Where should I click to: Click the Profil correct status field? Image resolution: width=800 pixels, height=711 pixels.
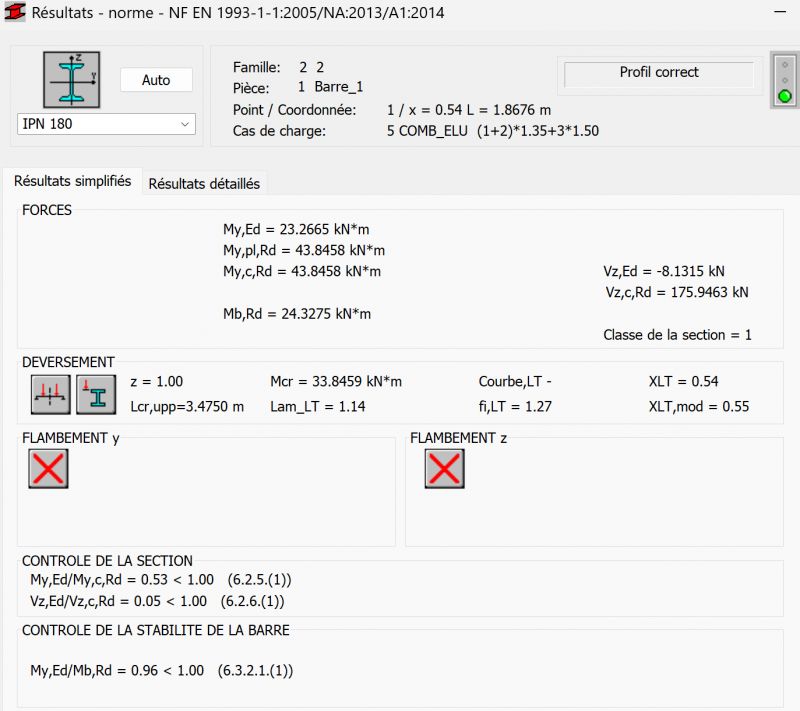(x=659, y=72)
